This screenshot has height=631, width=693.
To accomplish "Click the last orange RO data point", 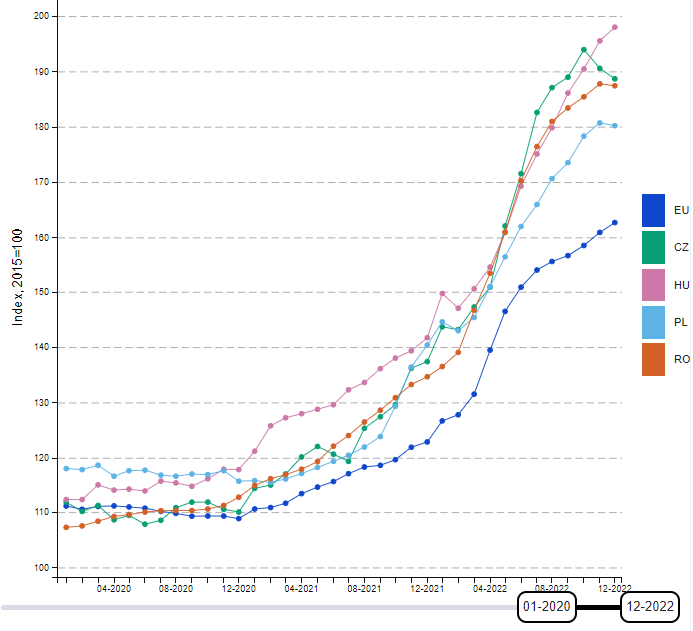I will [x=615, y=86].
